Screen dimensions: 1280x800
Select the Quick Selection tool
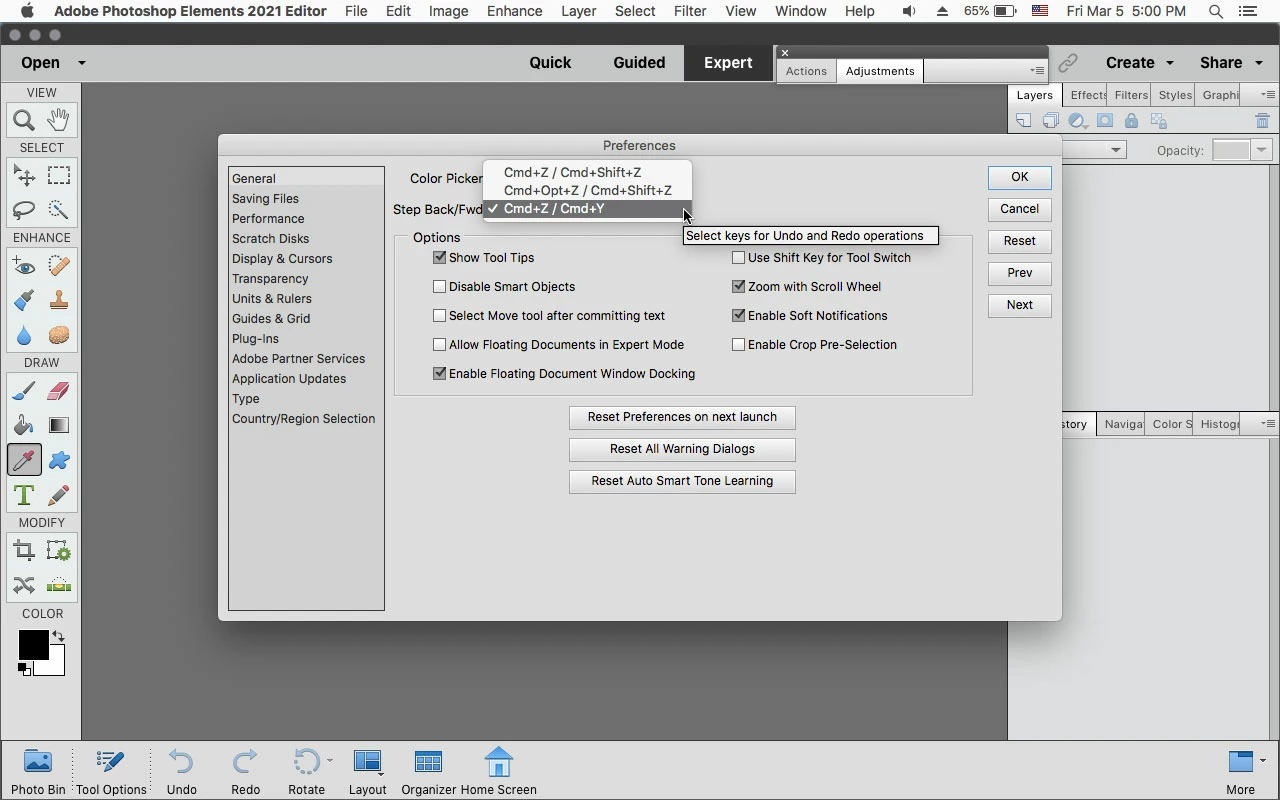59,210
